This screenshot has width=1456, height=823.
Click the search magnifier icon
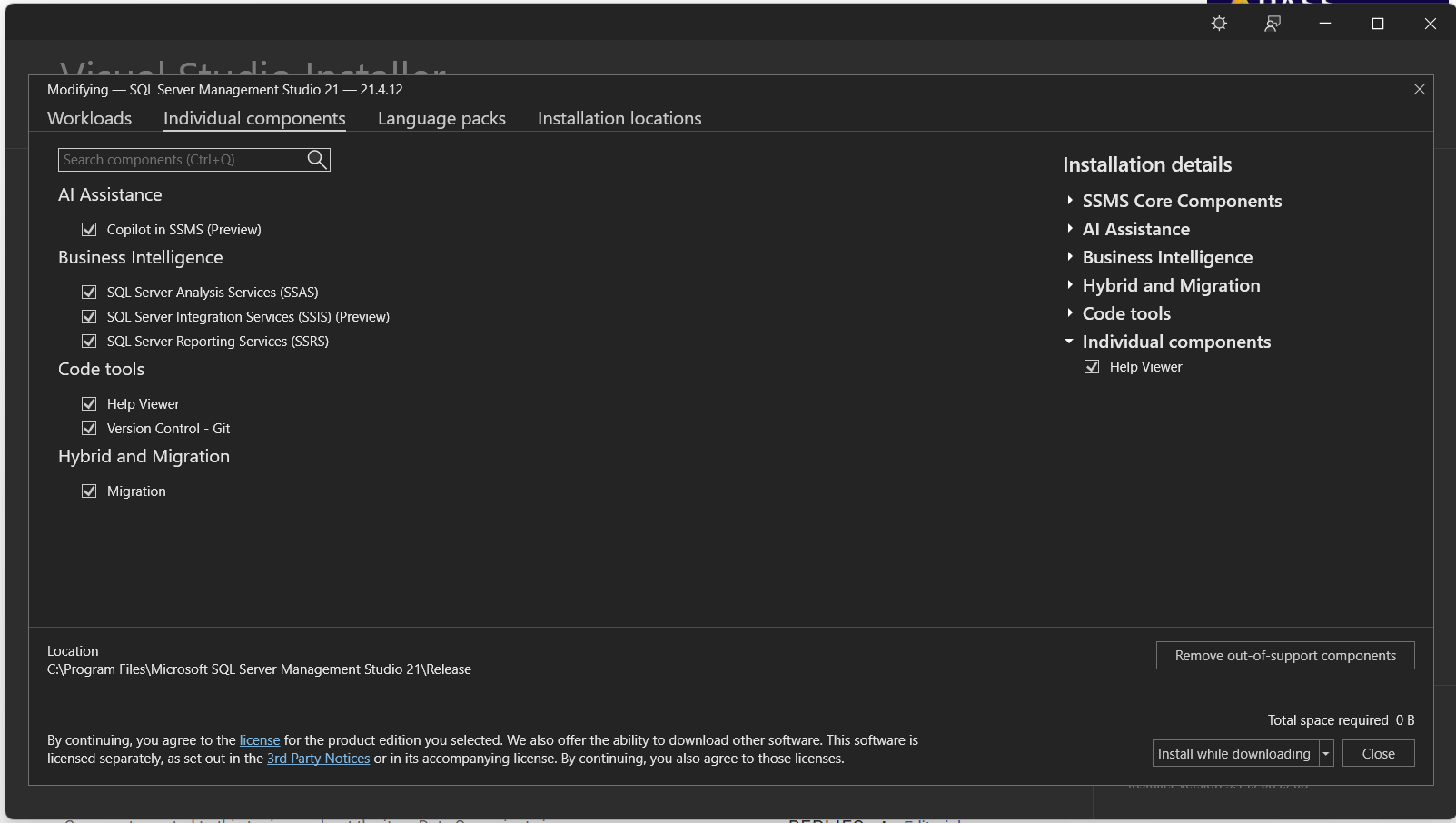point(316,160)
